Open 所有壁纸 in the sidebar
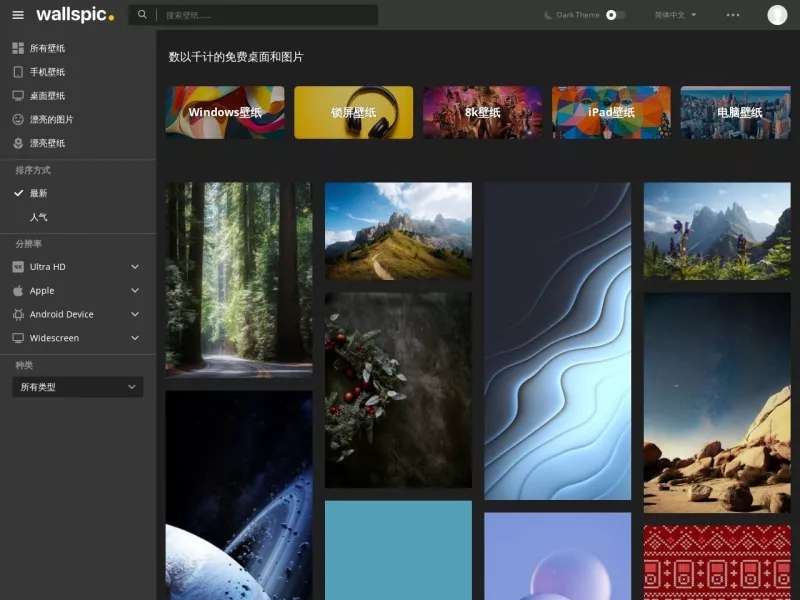Screen dimensions: 800x600 (47, 48)
